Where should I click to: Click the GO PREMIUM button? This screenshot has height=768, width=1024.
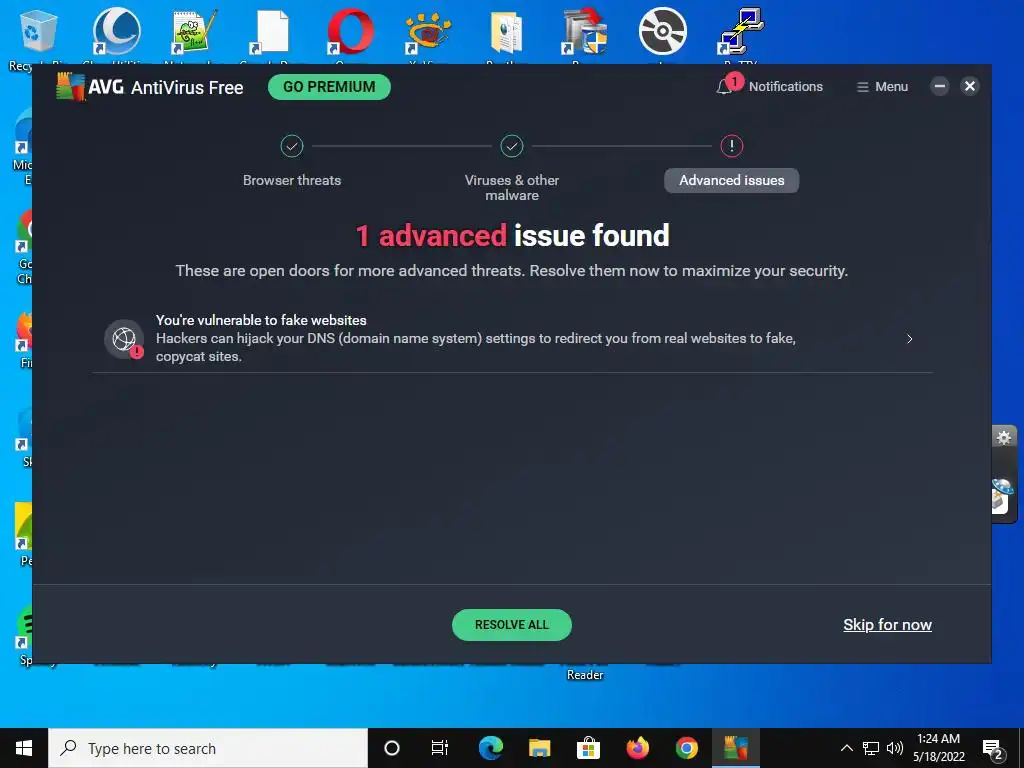pos(329,87)
